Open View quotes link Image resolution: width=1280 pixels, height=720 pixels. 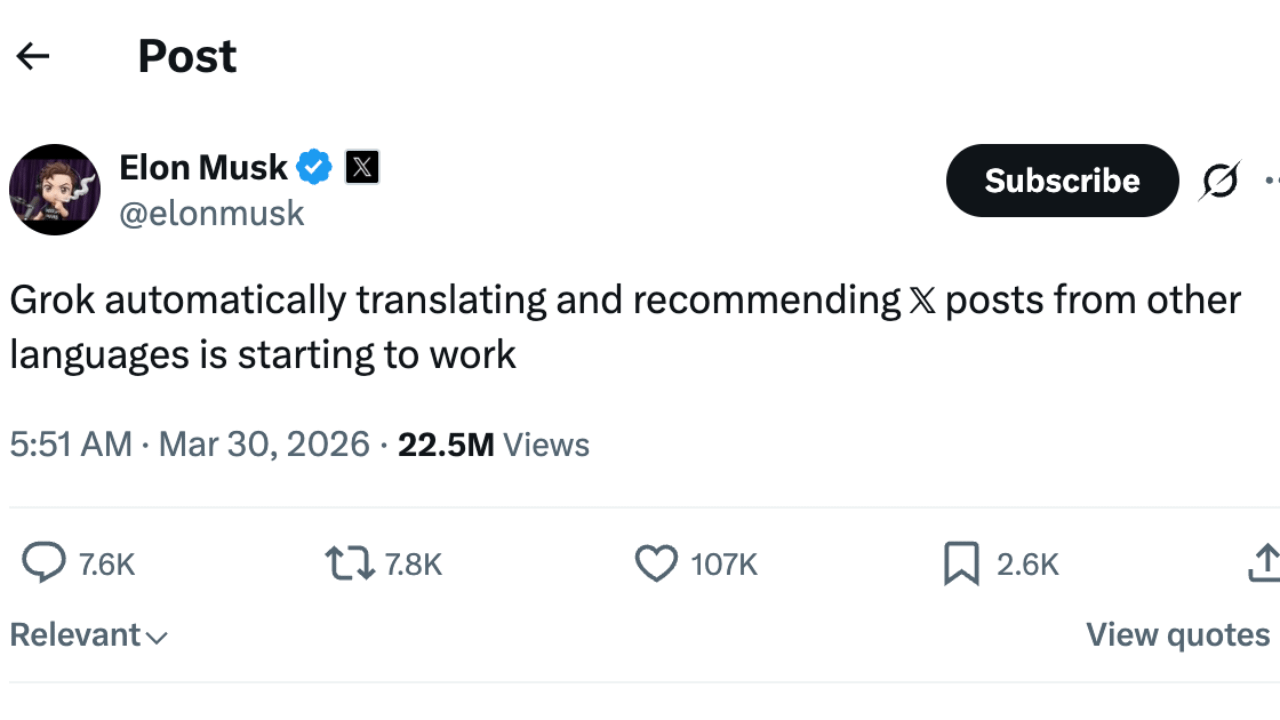click(x=1178, y=635)
